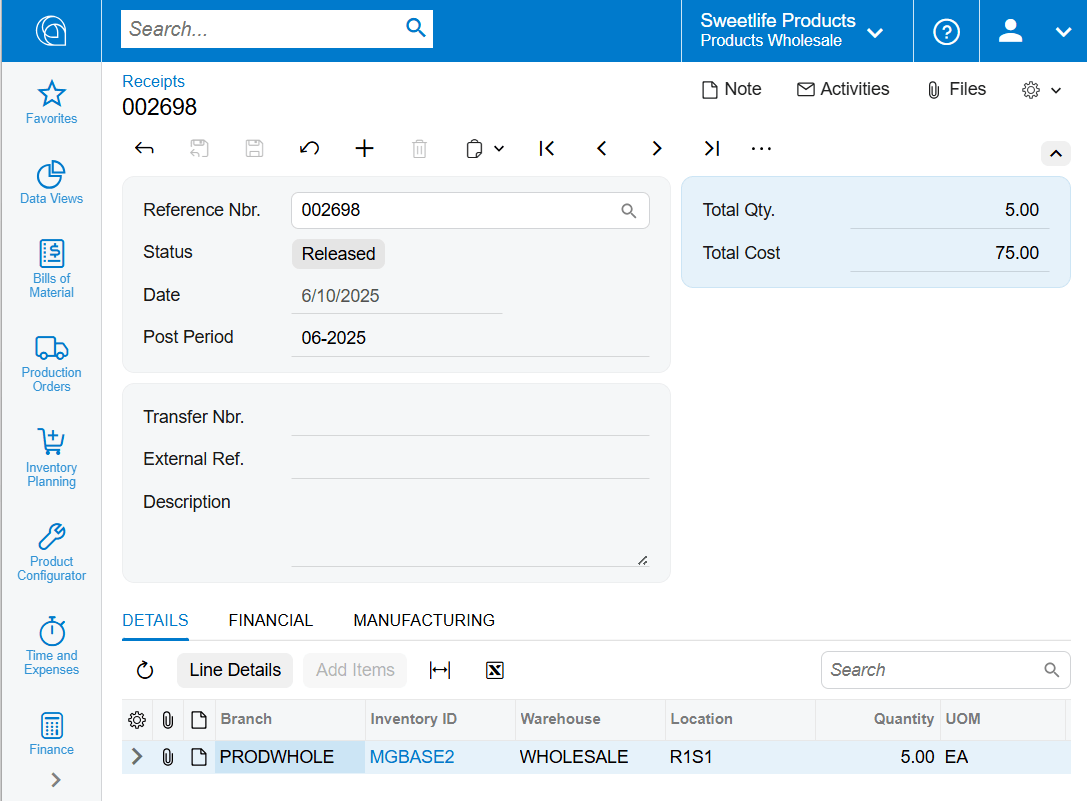Click the Line Details button
1087x801 pixels.
[235, 670]
